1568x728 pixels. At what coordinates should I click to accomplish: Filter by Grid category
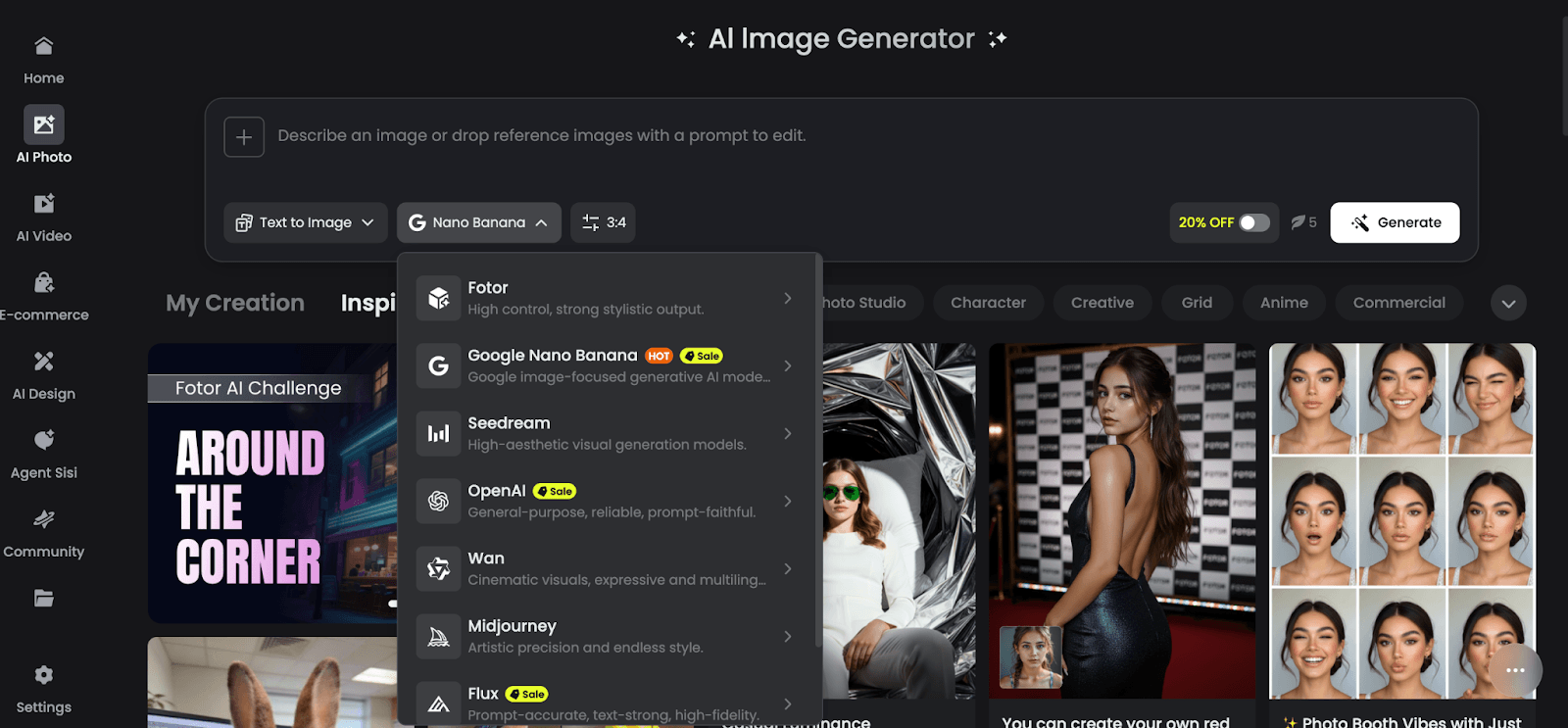coord(1197,303)
